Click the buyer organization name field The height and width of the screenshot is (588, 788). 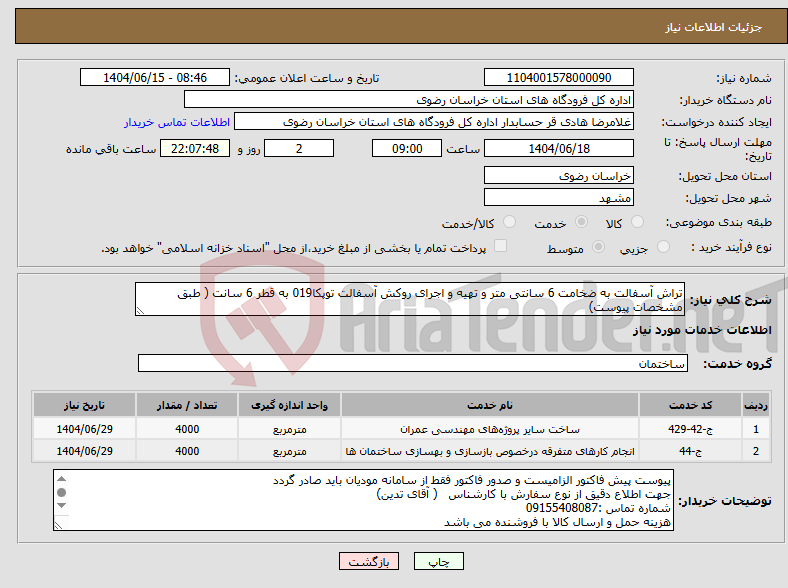point(409,100)
